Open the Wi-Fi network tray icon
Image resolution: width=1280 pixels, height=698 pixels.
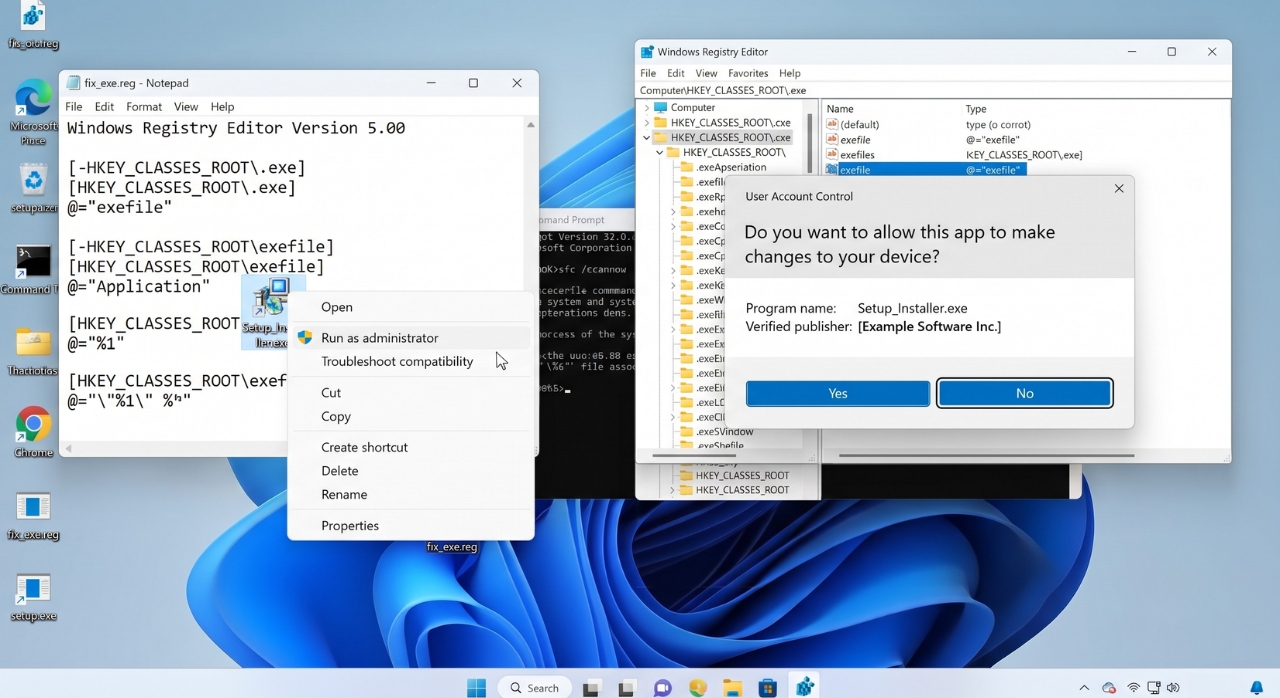[1134, 688]
